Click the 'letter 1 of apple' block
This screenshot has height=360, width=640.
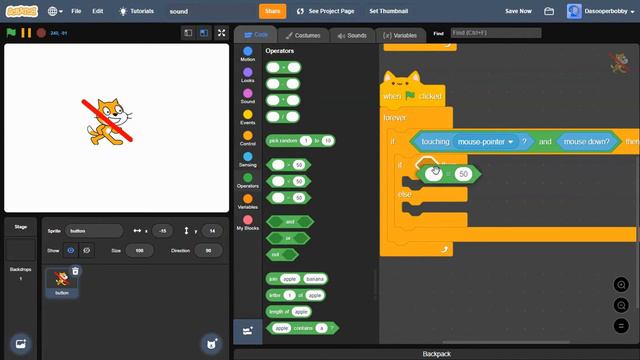296,295
